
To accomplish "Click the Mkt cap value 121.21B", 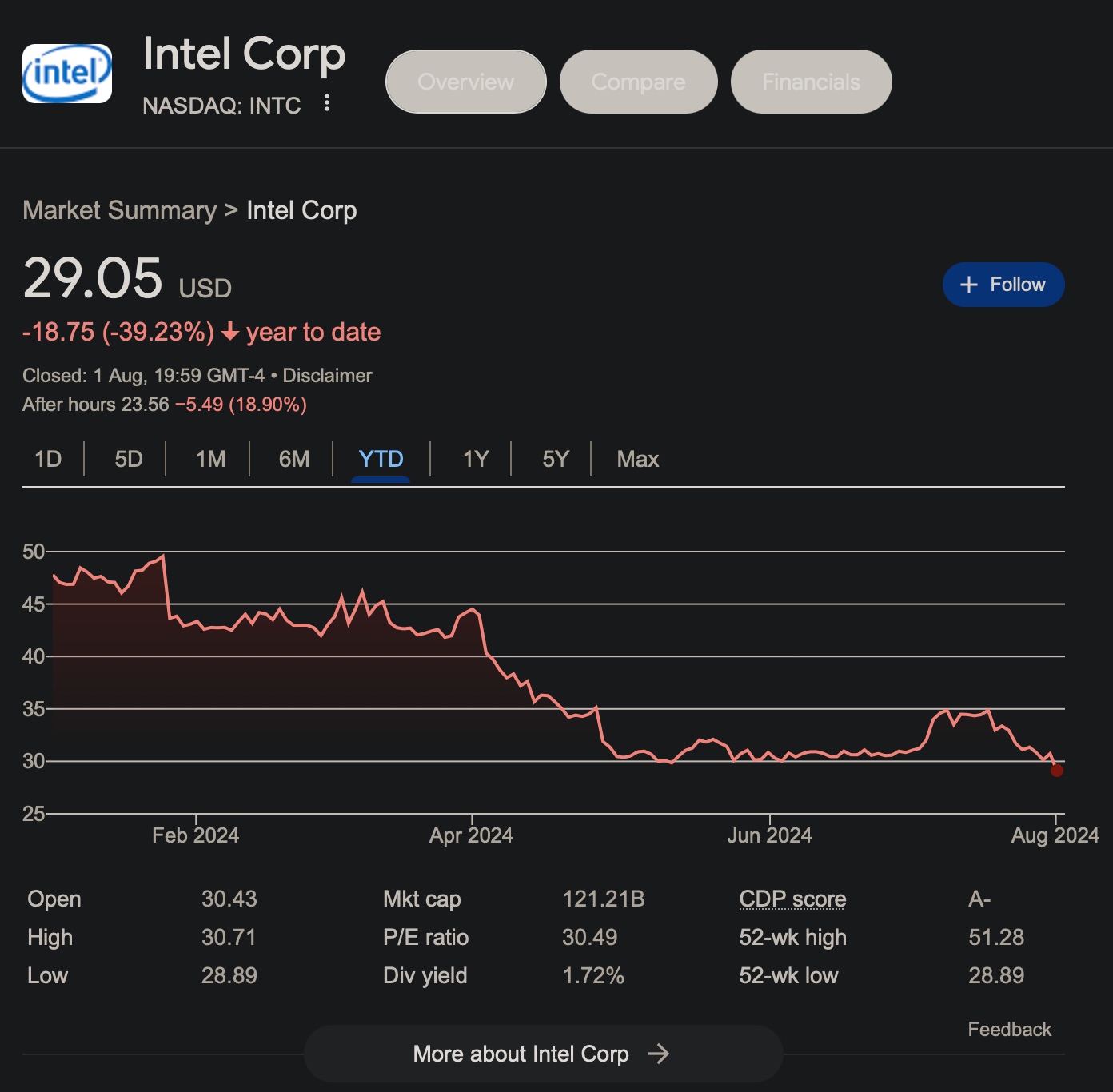I will [604, 899].
